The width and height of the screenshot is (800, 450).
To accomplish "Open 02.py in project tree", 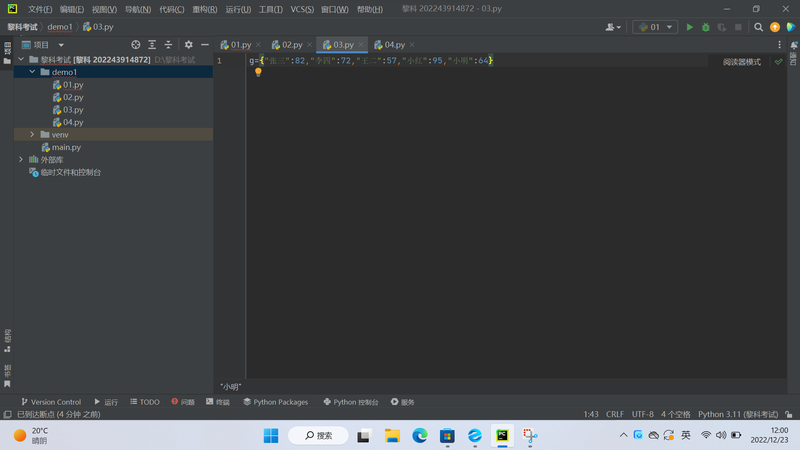I will pos(68,97).
